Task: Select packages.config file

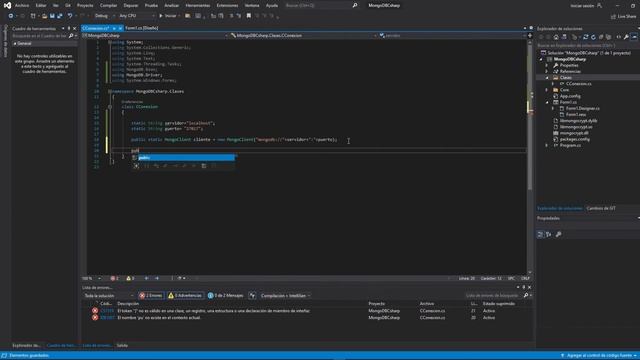Action: [x=575, y=139]
